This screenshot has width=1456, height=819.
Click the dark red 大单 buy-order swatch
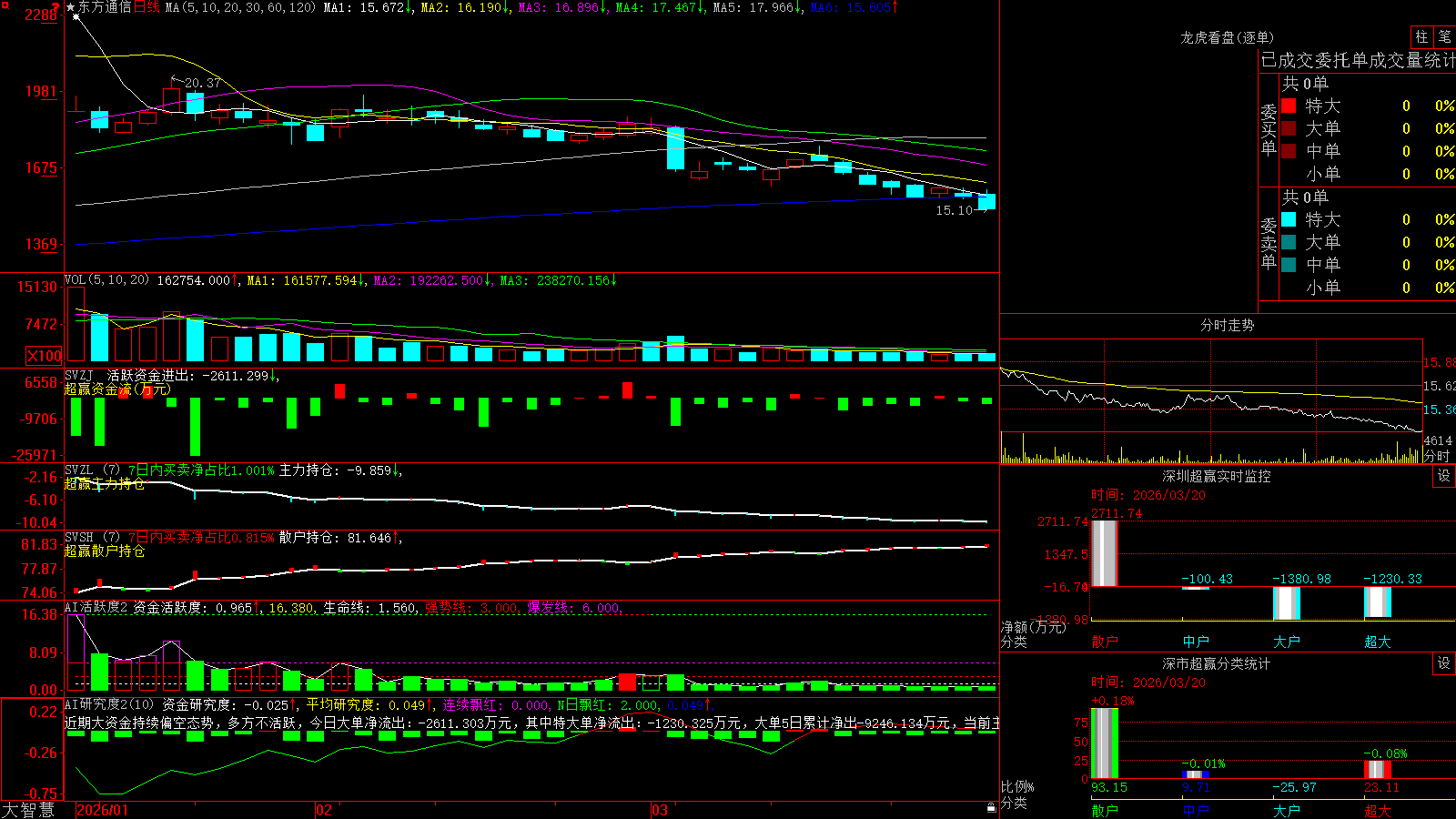pyautogui.click(x=1289, y=128)
